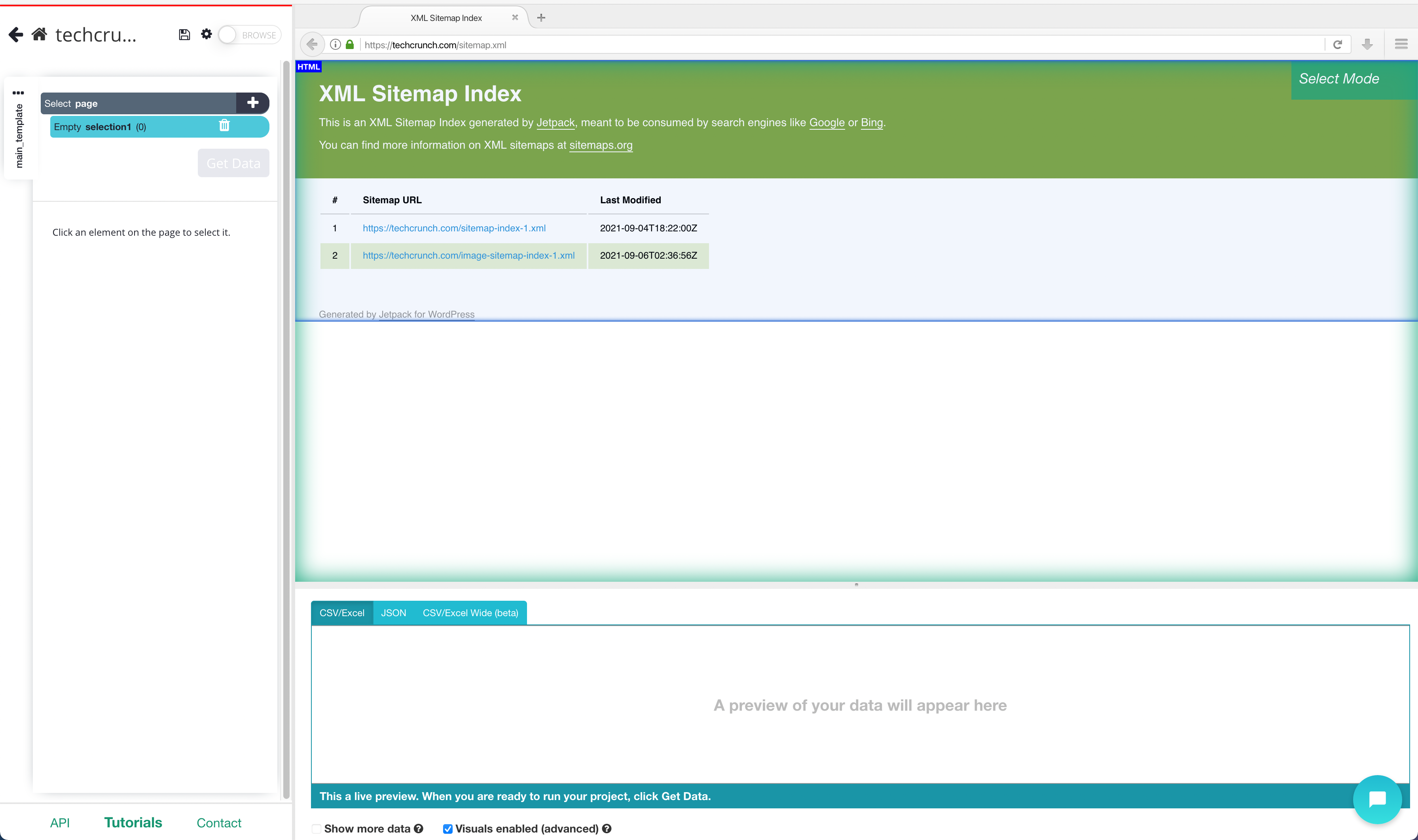Image resolution: width=1418 pixels, height=840 pixels.
Task: Delete selection1 with the trash icon
Action: 224,126
